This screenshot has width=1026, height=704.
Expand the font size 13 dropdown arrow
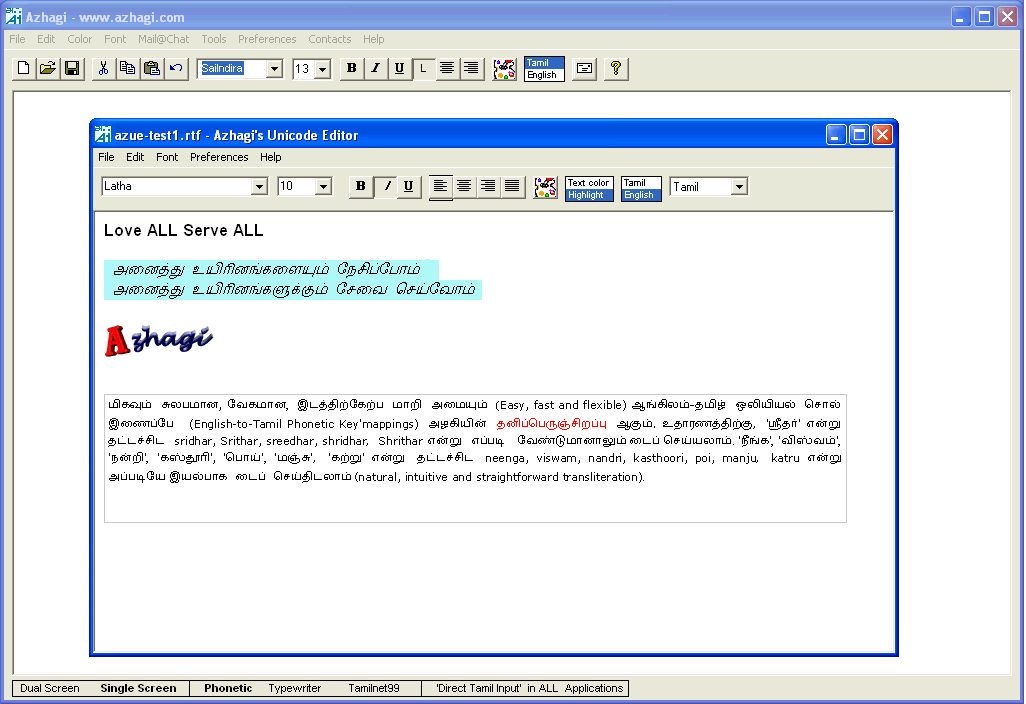[323, 69]
